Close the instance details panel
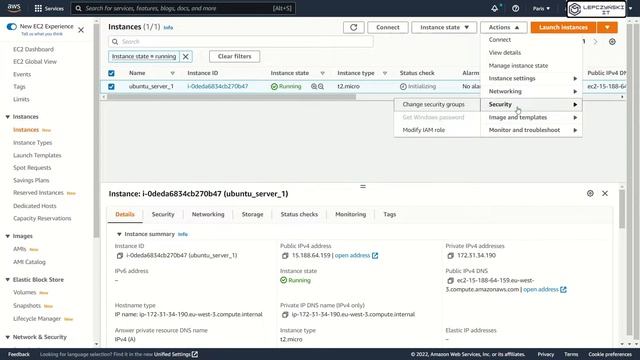This screenshot has width=640, height=360. 605,193
